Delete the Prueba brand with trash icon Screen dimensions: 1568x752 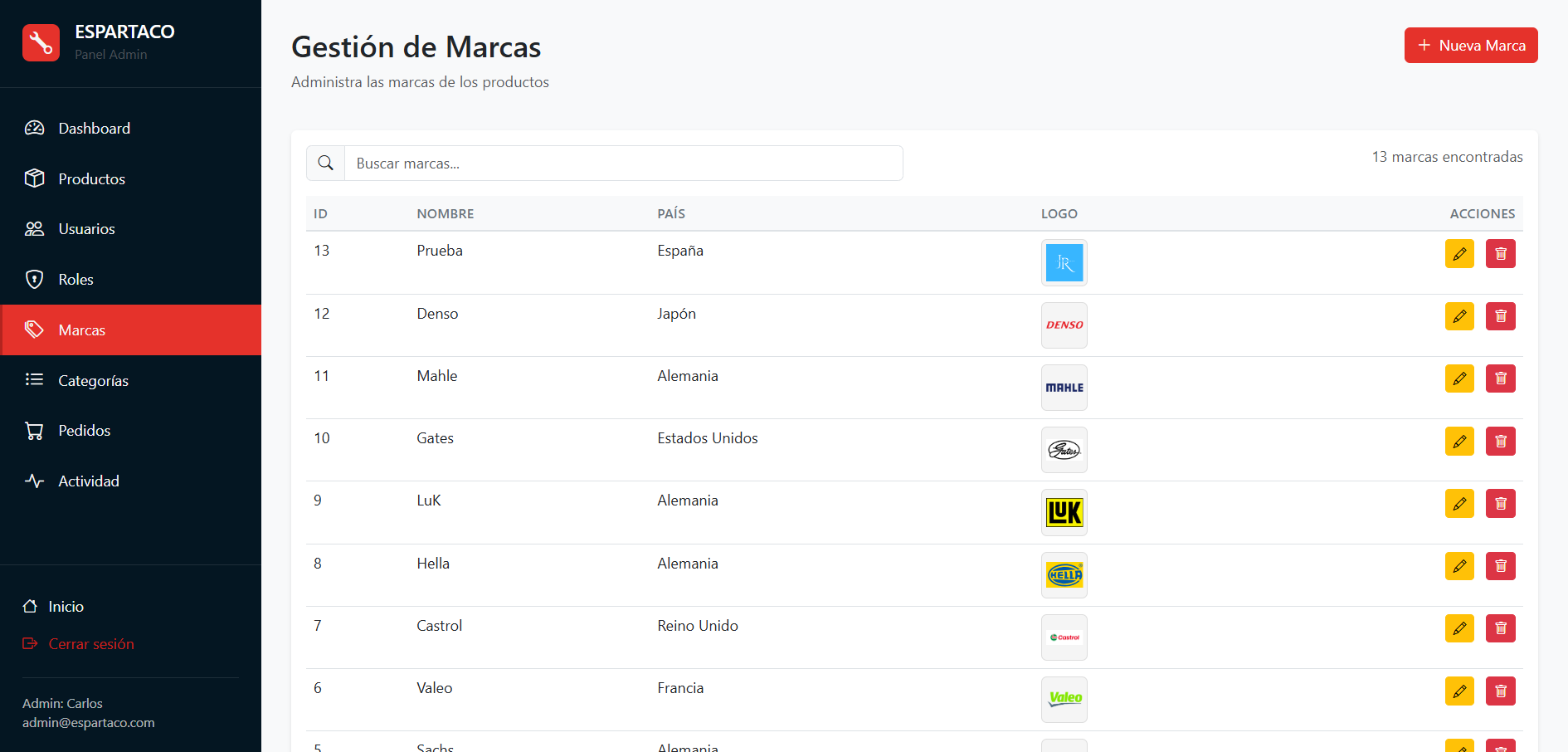point(1501,254)
